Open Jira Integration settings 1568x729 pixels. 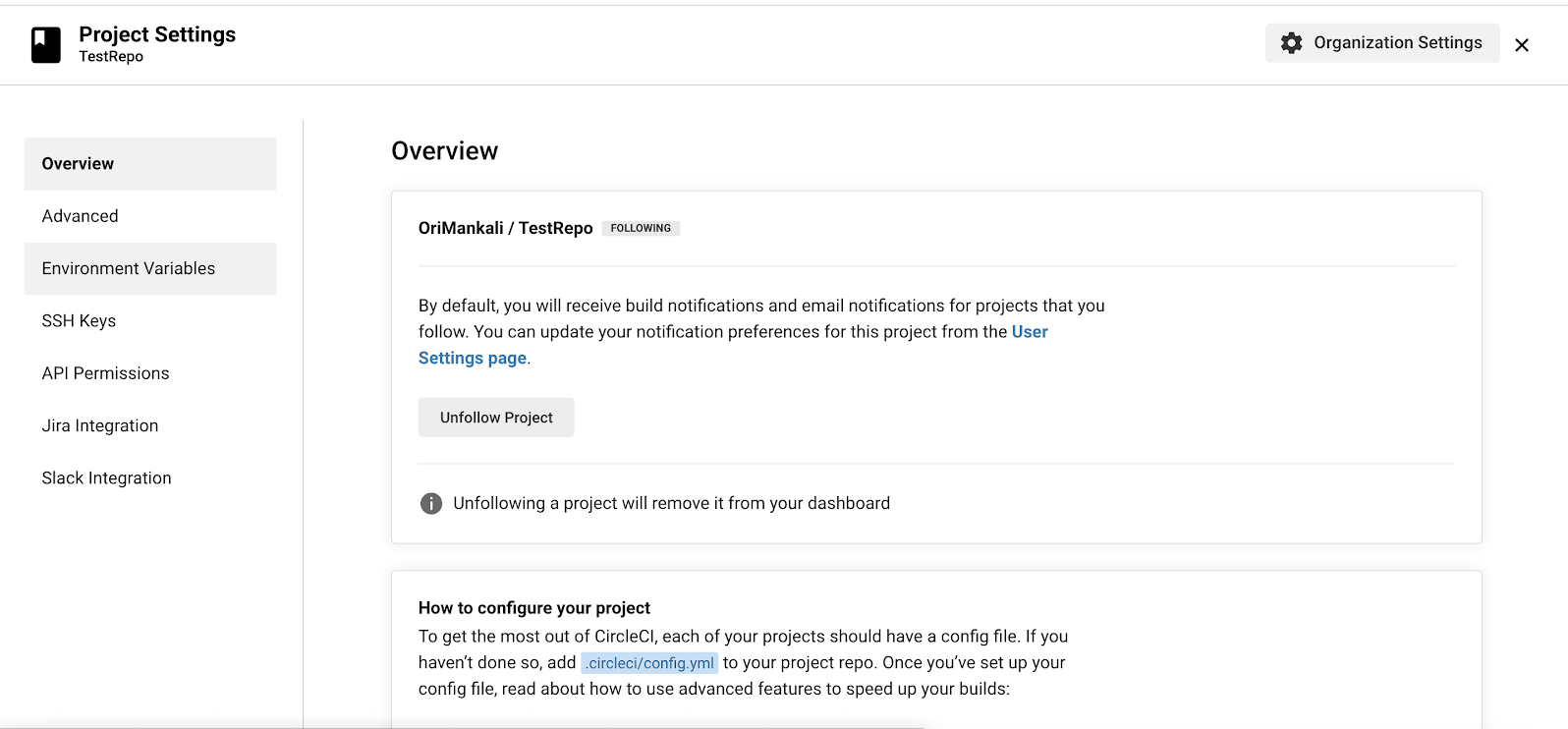tap(150, 425)
